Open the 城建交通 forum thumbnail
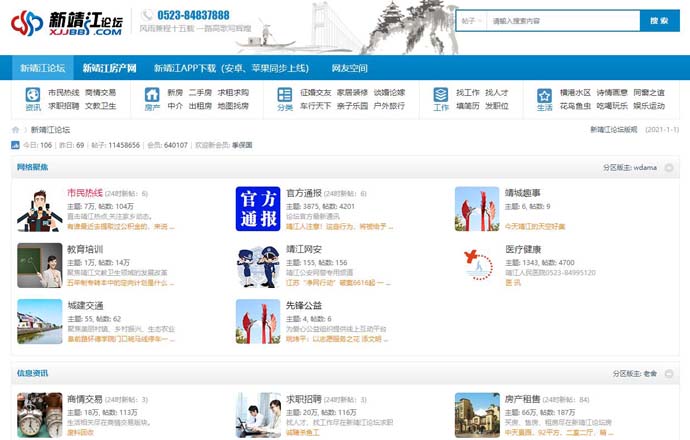690x440 pixels. tap(40, 321)
